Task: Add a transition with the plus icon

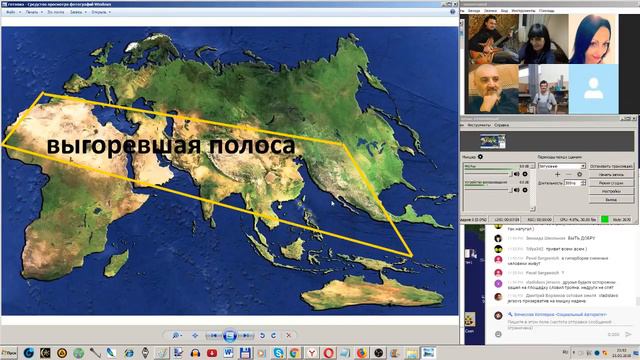Action: pyautogui.click(x=558, y=174)
